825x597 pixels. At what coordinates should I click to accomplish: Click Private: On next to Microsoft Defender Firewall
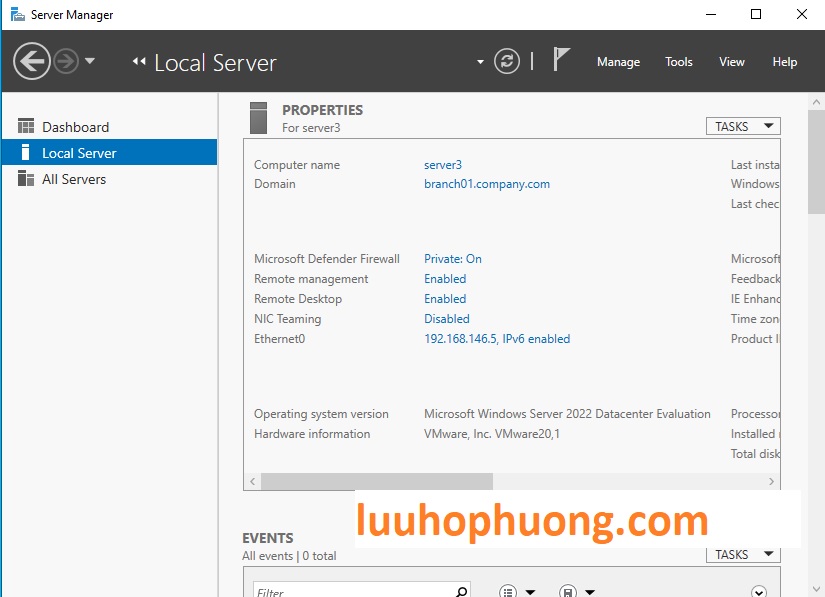click(453, 258)
